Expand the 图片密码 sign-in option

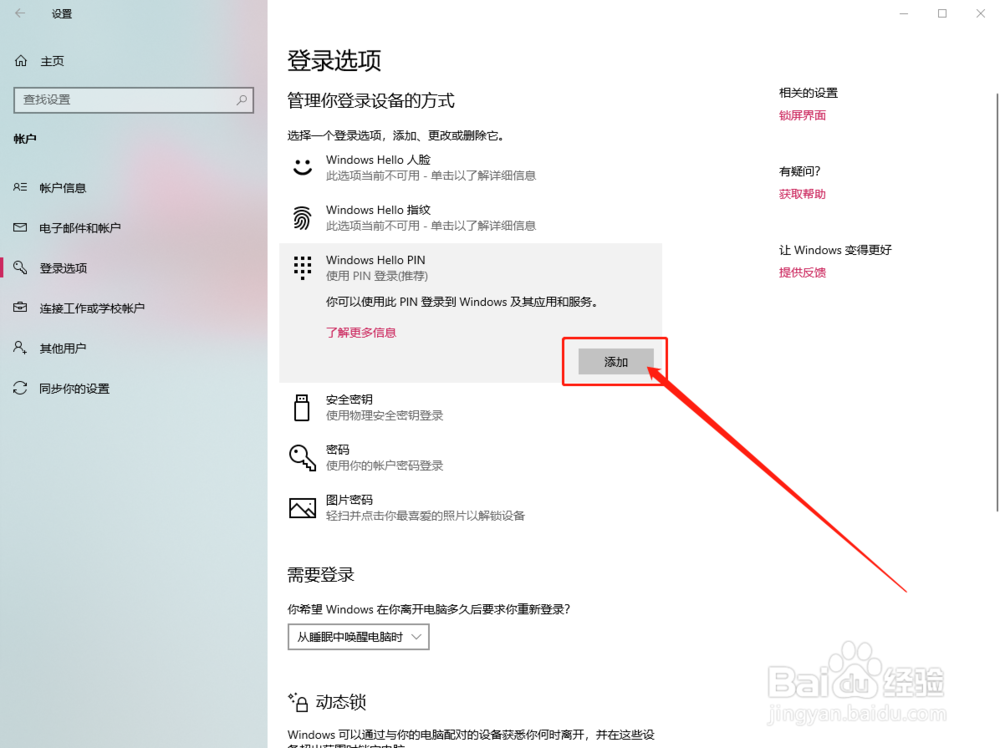tap(471, 508)
